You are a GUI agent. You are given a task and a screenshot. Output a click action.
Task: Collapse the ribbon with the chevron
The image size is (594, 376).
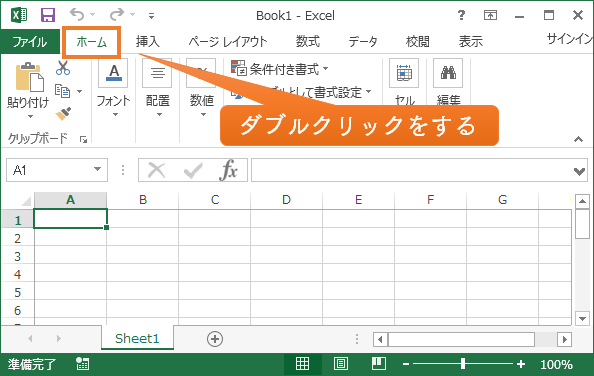pos(578,139)
